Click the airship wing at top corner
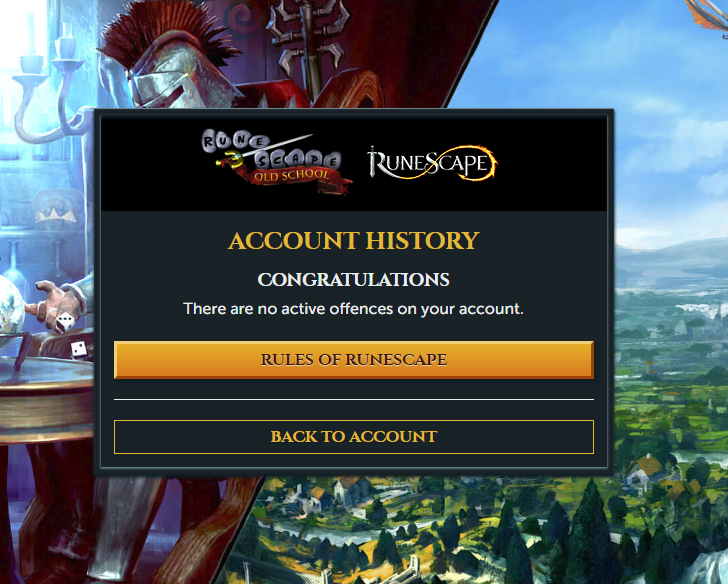Image resolution: width=728 pixels, height=584 pixels. point(708,14)
